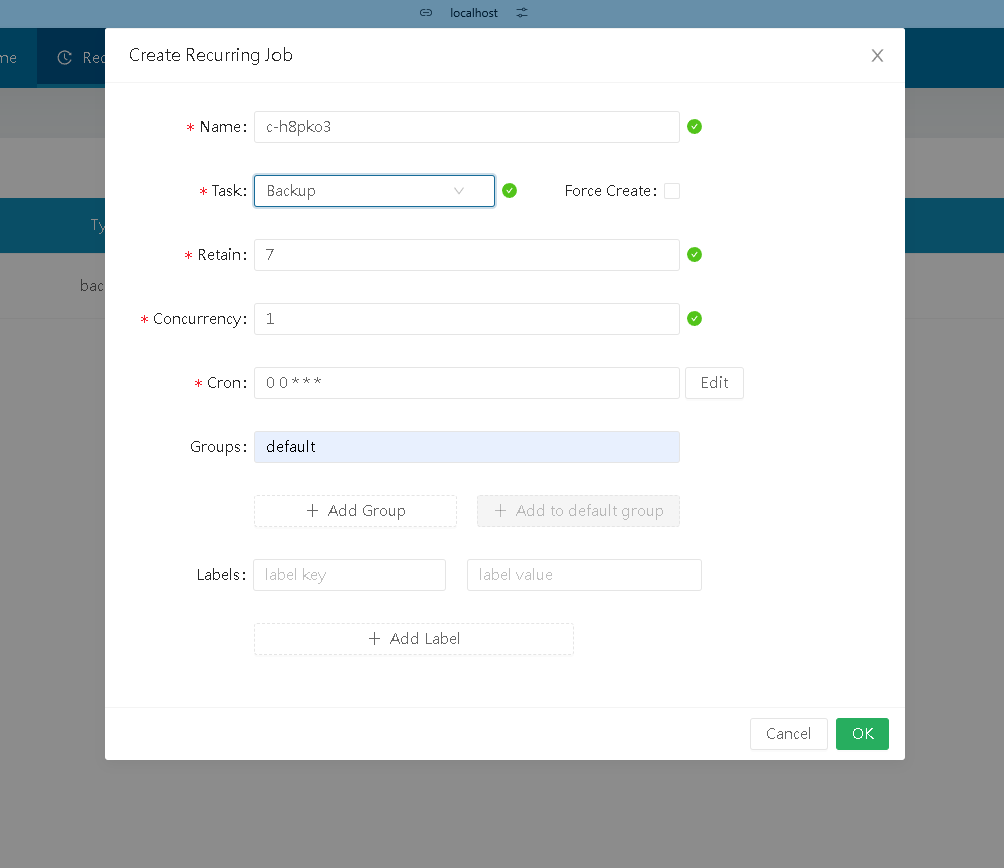Cancel the recurring job creation

click(x=788, y=734)
